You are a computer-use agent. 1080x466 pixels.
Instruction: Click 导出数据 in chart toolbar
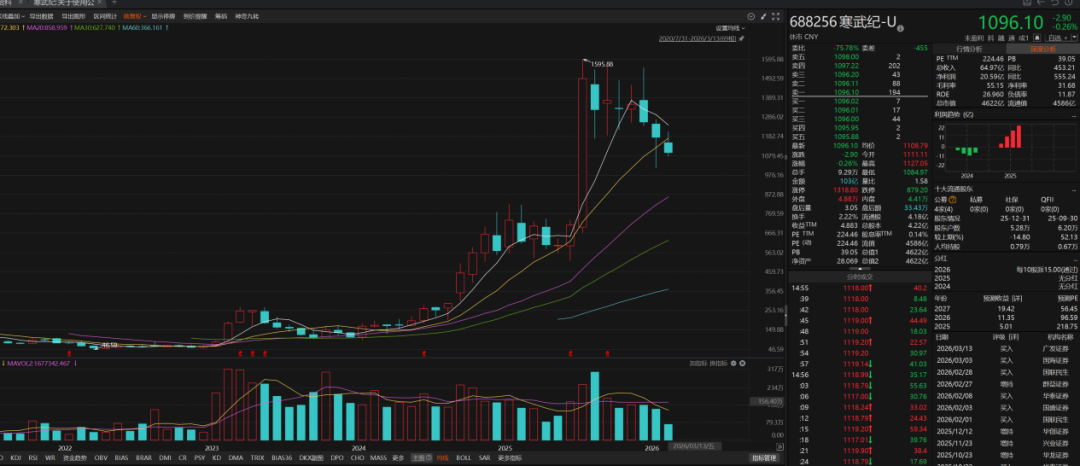click(41, 17)
